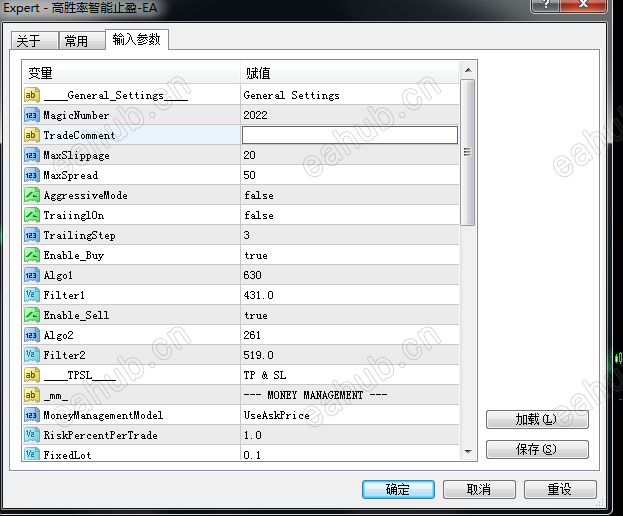Select RiskPercentPerTrade value 1.0
The width and height of the screenshot is (623, 516).
click(x=350, y=435)
